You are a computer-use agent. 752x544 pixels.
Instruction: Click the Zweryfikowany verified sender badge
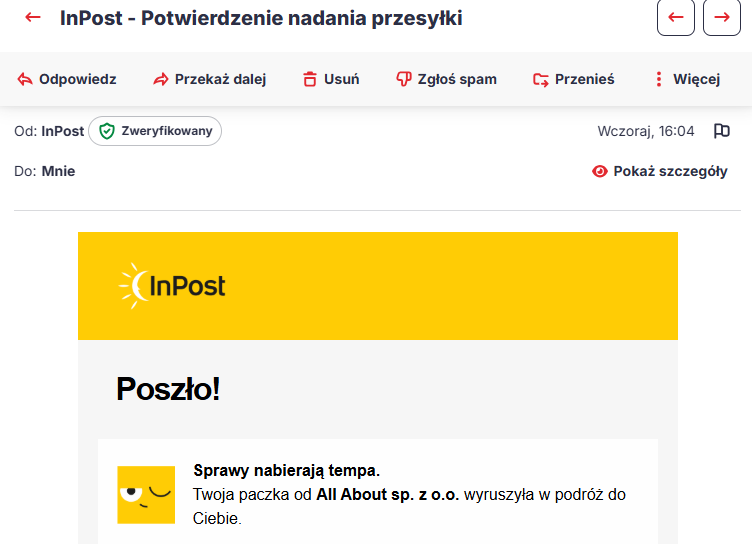coord(155,131)
